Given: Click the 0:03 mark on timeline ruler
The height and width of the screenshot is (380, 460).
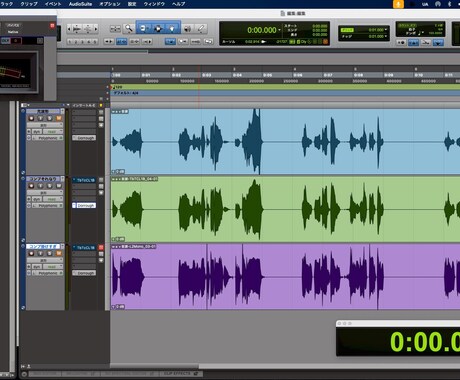Looking at the screenshot, I should [x=206, y=75].
